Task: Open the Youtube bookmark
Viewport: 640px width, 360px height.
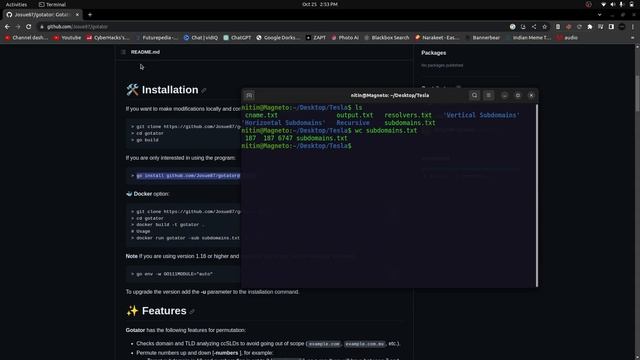Action: click(67, 38)
